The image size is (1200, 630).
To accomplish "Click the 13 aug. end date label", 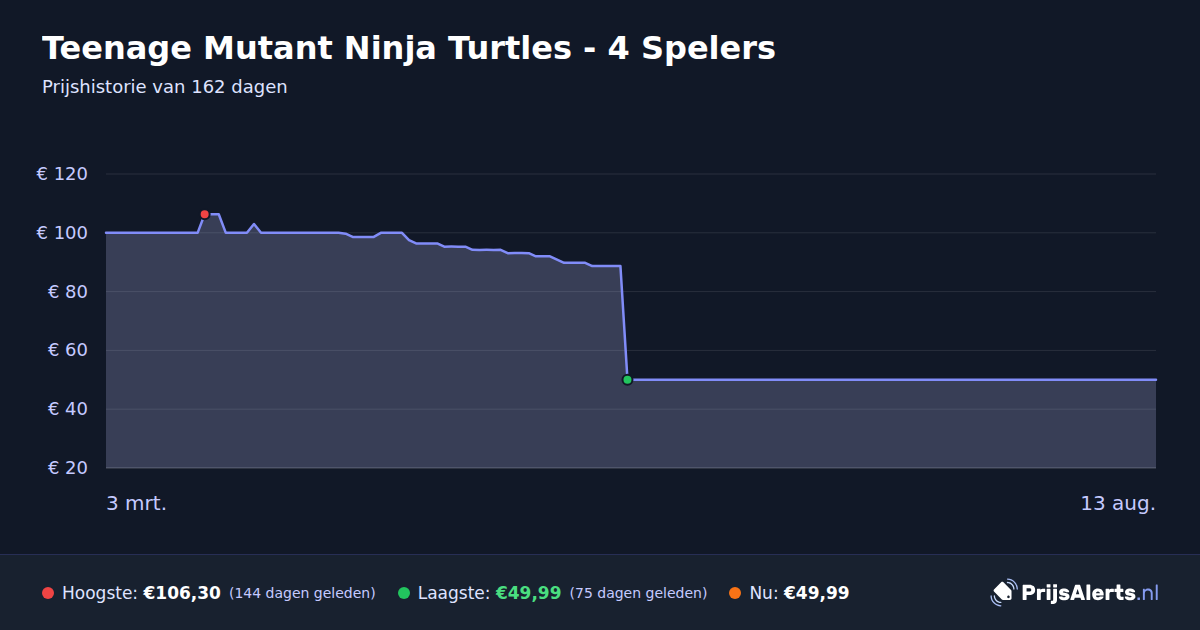I will 1118,503.
